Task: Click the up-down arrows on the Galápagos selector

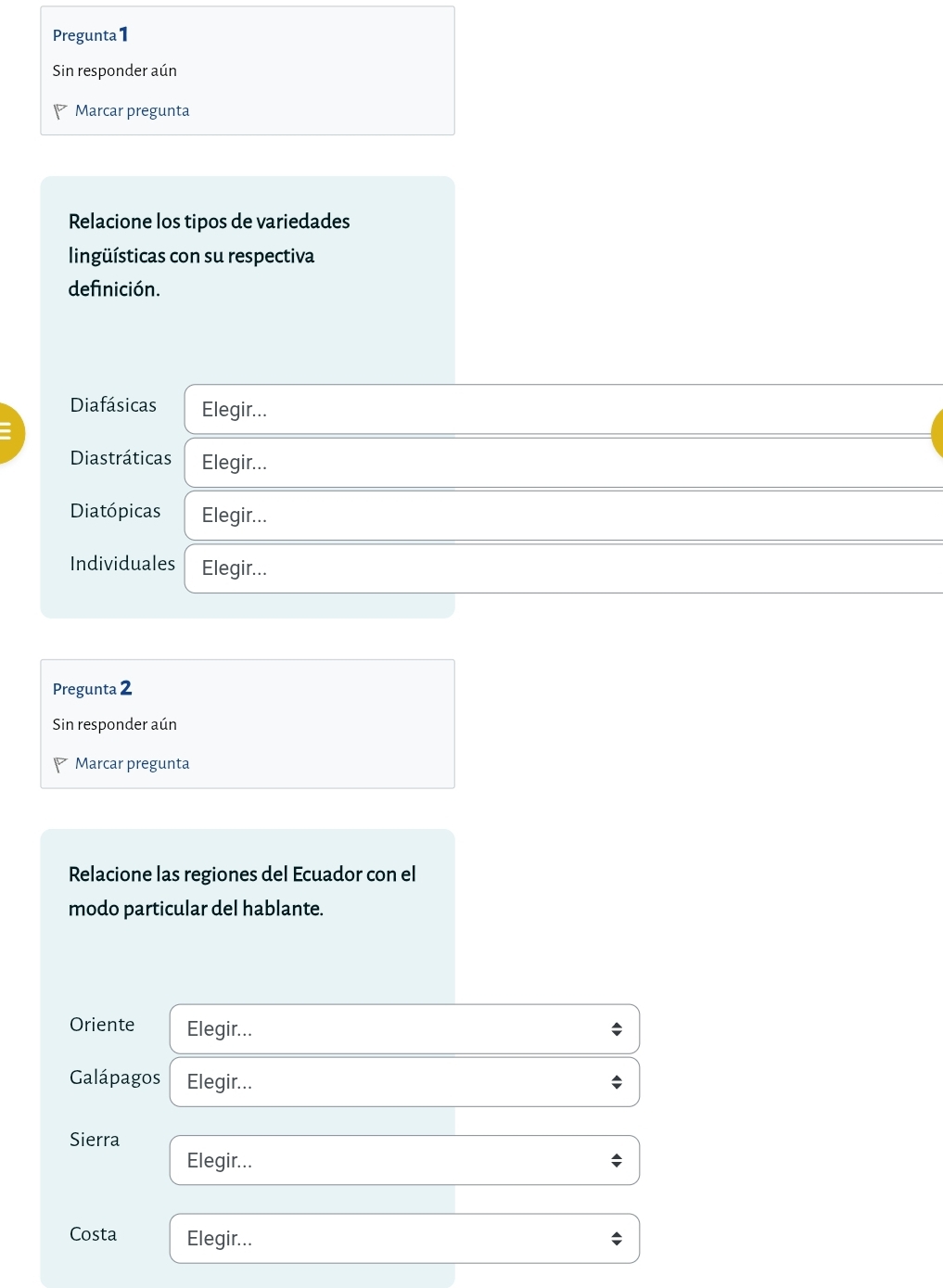Action: [616, 1082]
